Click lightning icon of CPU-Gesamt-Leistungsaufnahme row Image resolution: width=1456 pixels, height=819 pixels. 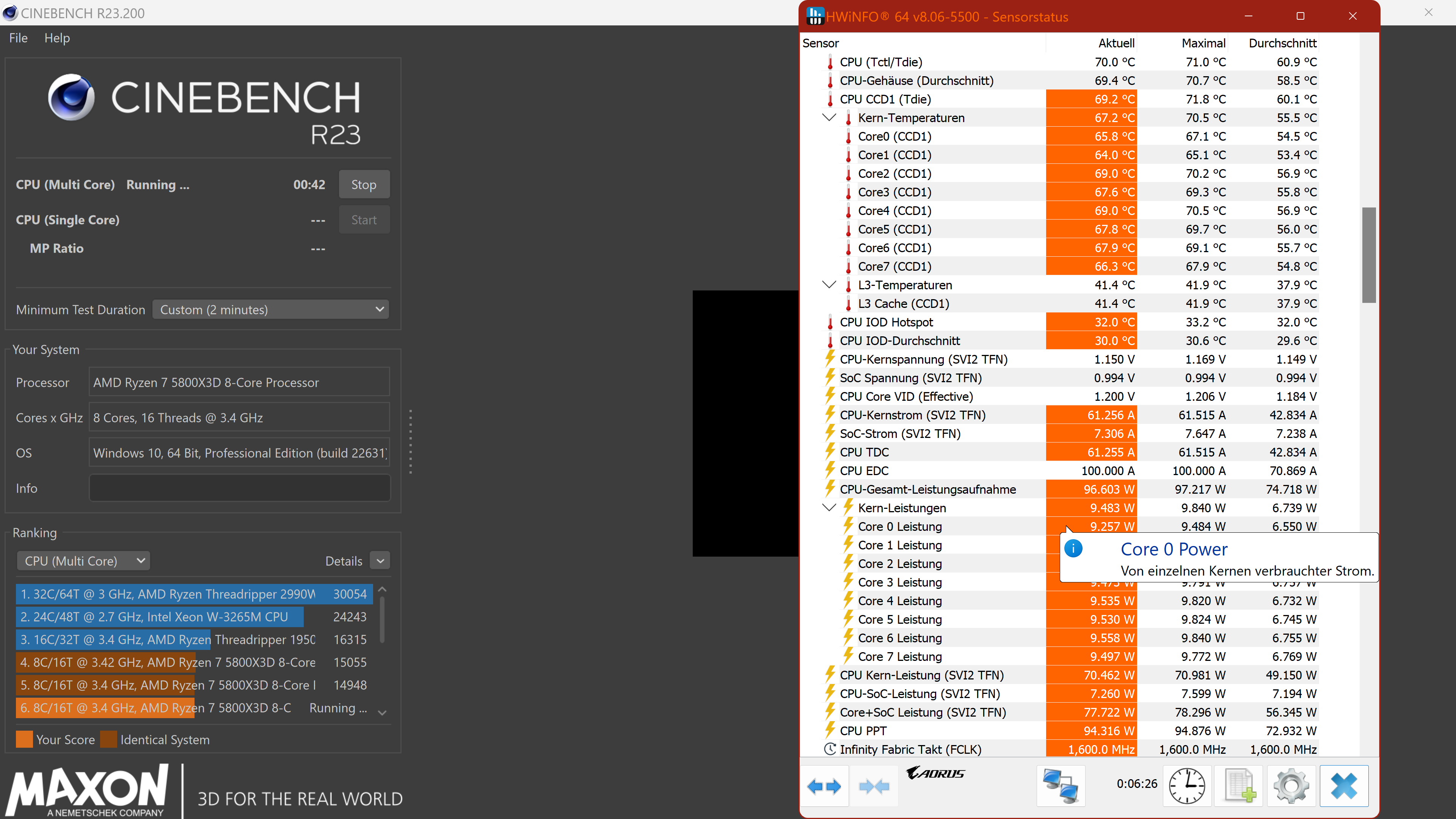click(830, 489)
